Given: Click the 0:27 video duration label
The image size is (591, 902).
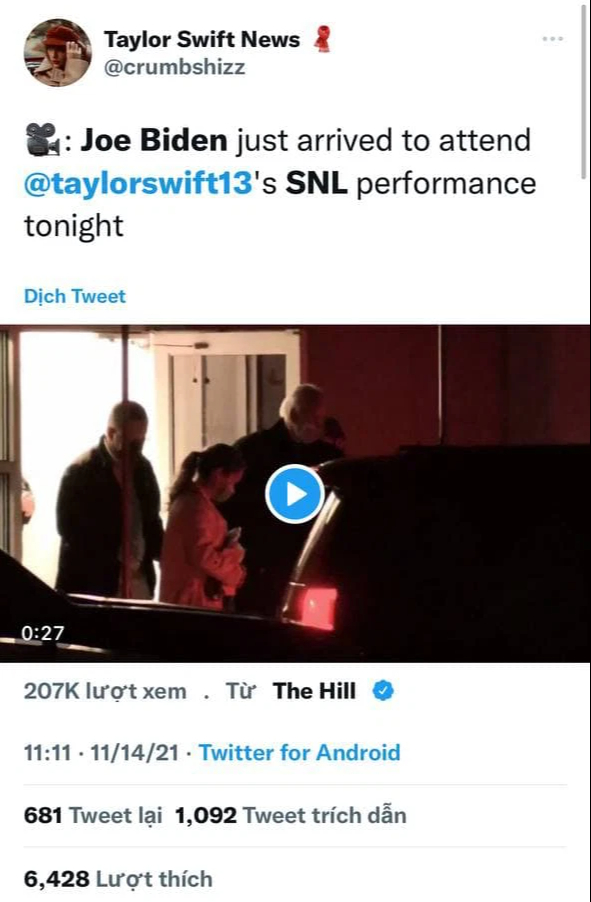Looking at the screenshot, I should click(x=43, y=633).
